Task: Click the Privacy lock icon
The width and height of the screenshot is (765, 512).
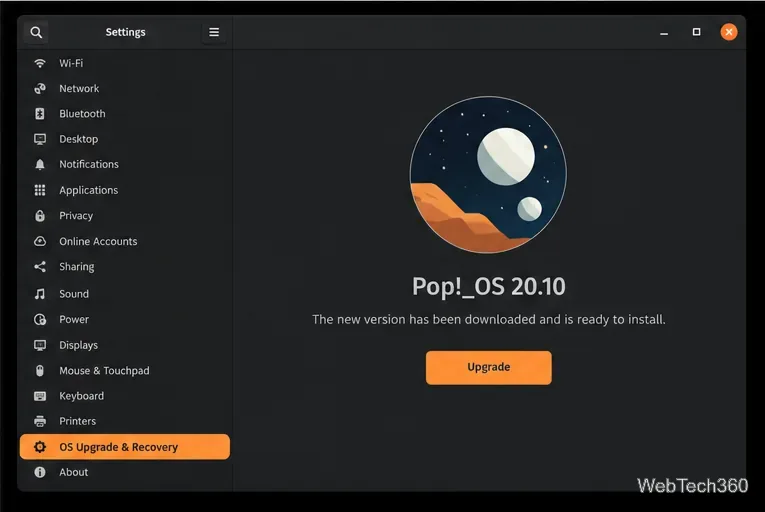Action: (x=40, y=216)
